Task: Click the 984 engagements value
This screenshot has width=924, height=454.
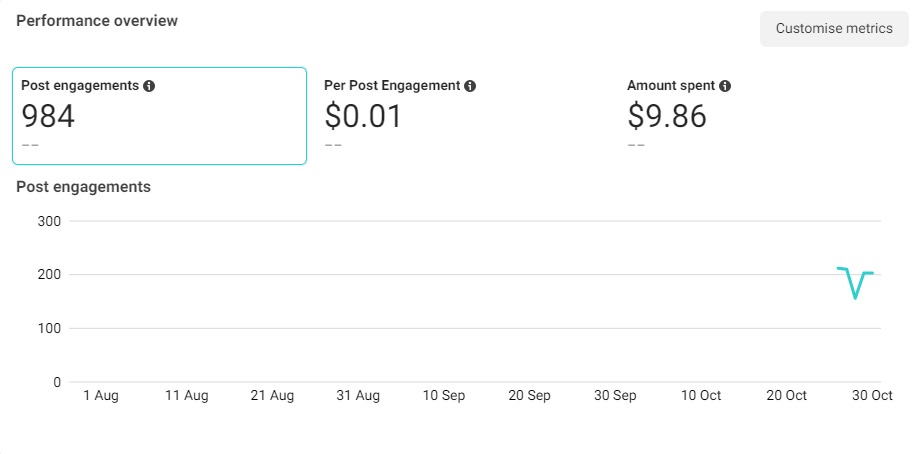Action: [x=48, y=116]
